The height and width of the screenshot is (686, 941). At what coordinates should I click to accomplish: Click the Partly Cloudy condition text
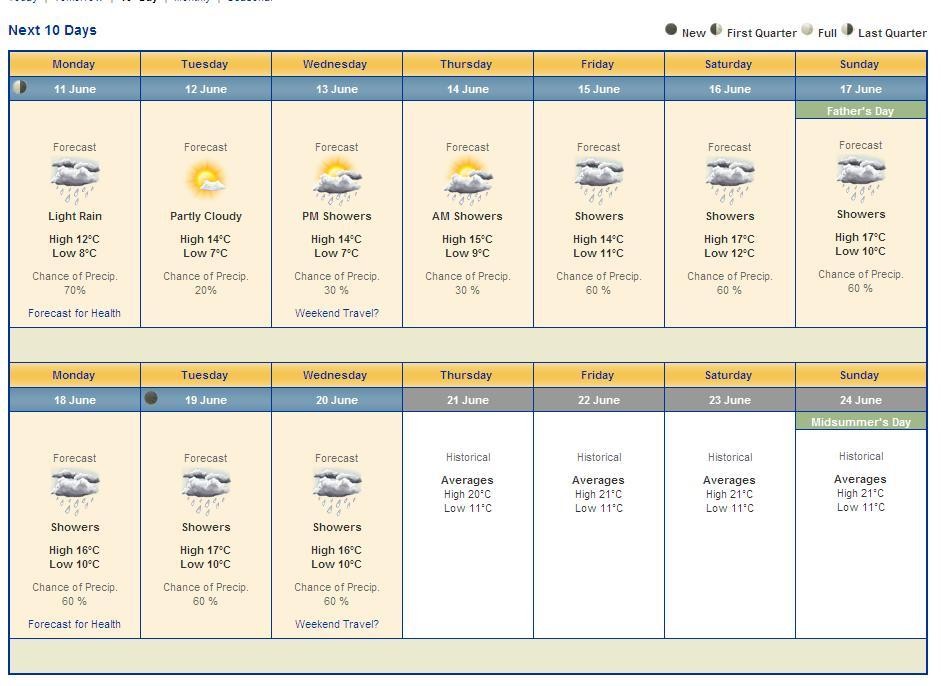point(206,216)
